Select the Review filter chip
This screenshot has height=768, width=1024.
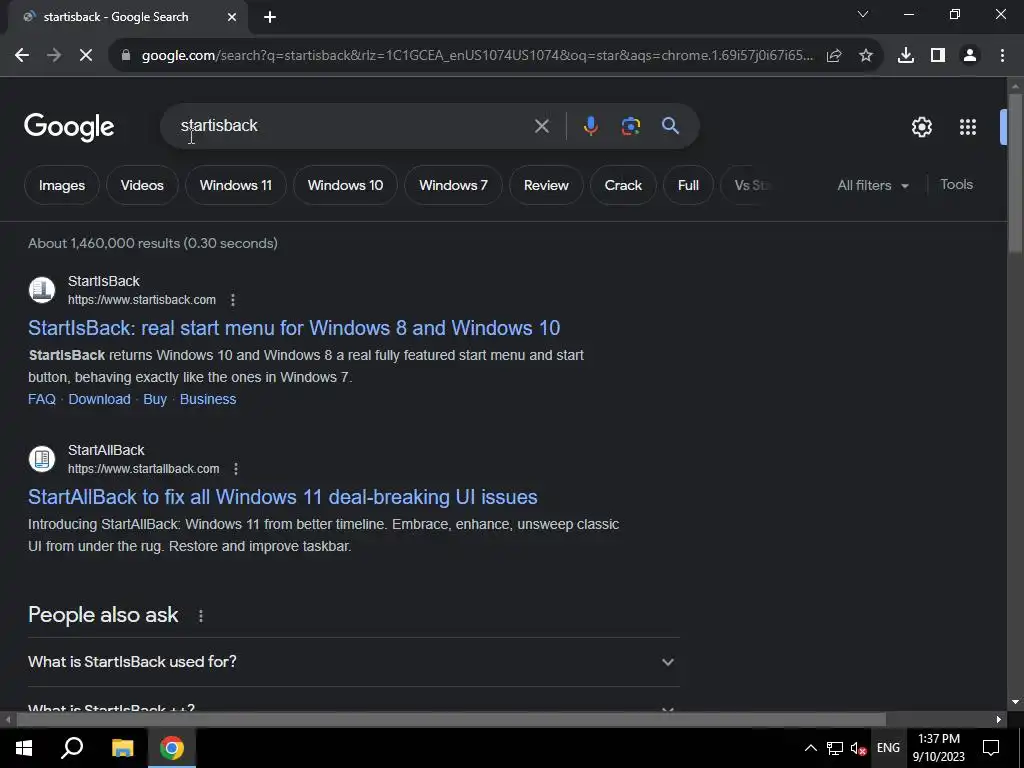(546, 185)
